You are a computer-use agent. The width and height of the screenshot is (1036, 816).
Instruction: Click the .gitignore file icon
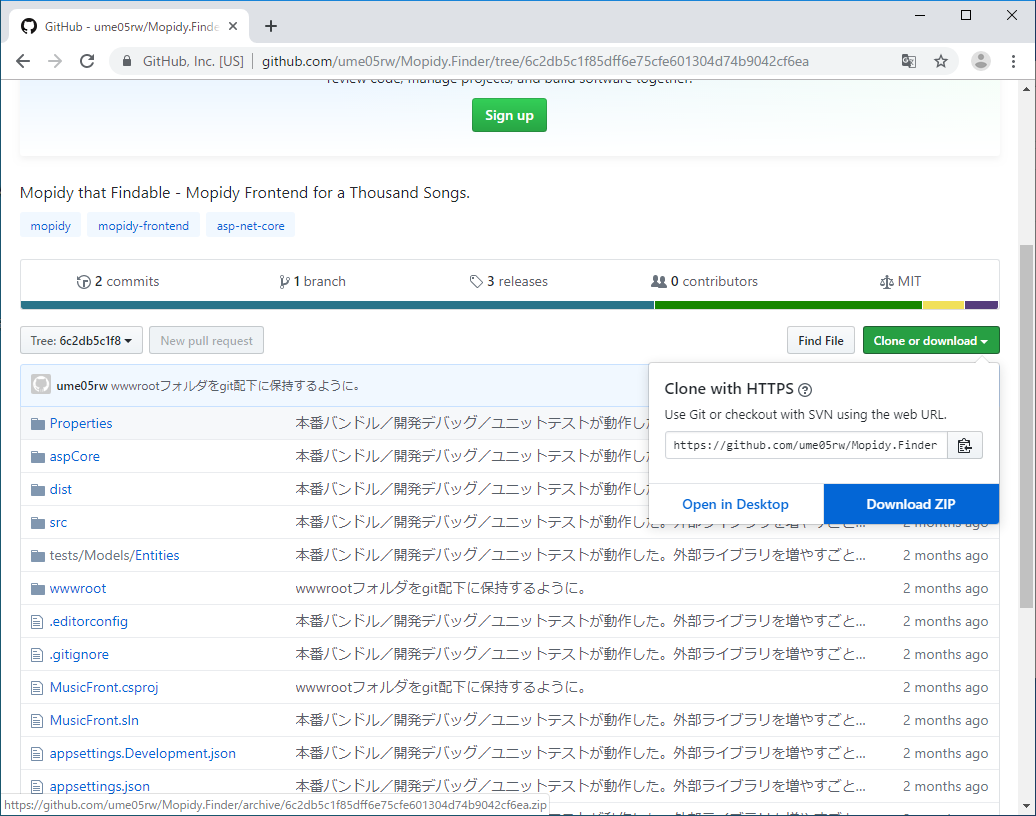35,653
